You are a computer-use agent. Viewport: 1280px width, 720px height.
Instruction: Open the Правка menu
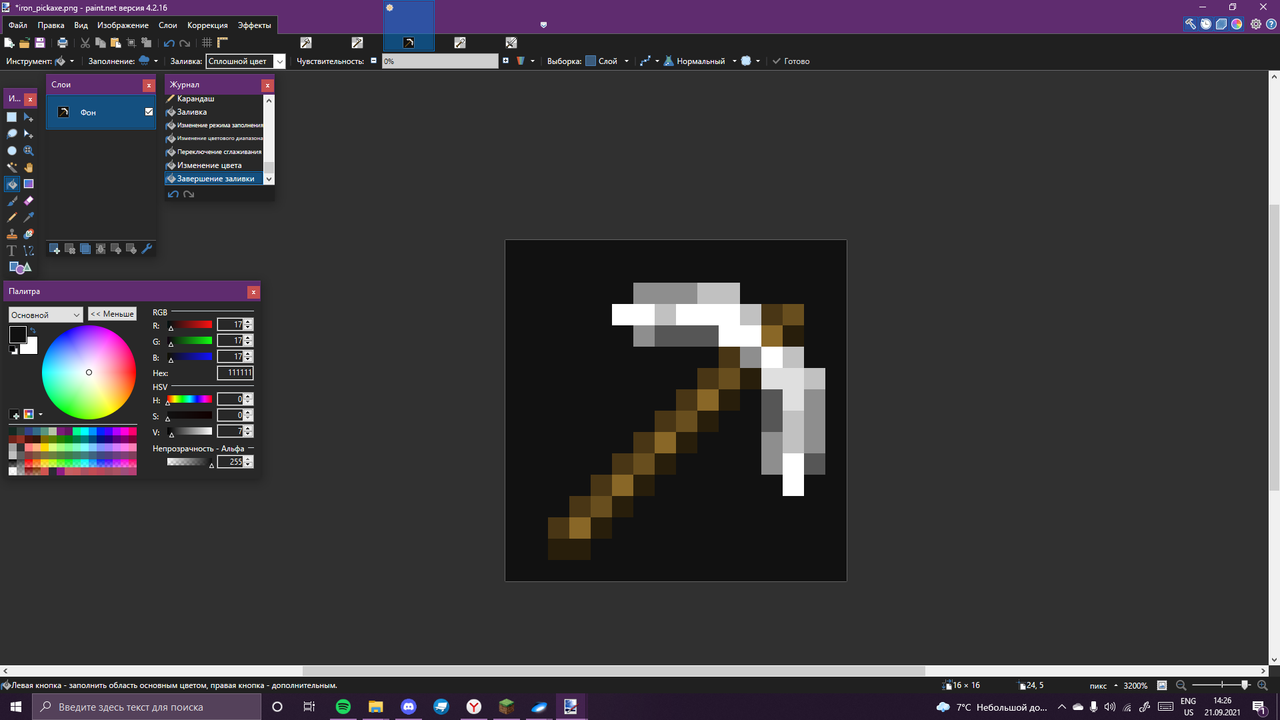point(51,25)
